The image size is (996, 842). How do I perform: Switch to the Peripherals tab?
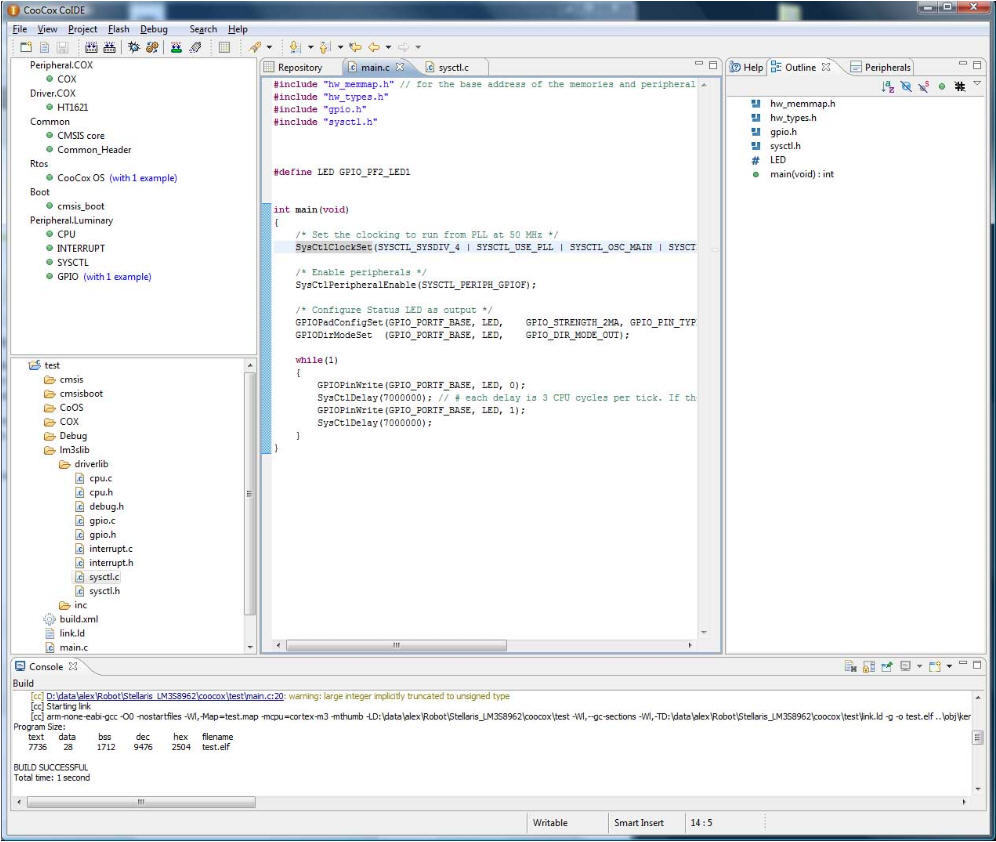880,67
